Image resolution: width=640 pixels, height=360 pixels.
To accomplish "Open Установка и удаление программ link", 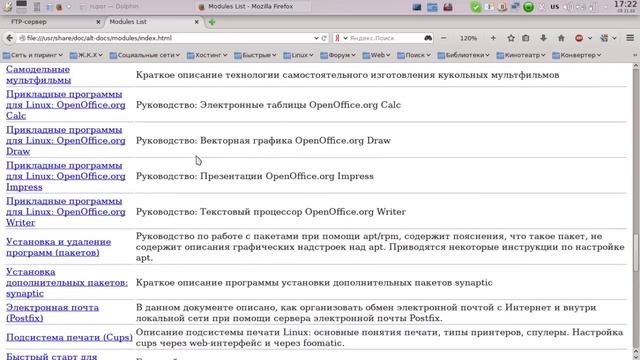I will pos(58,247).
